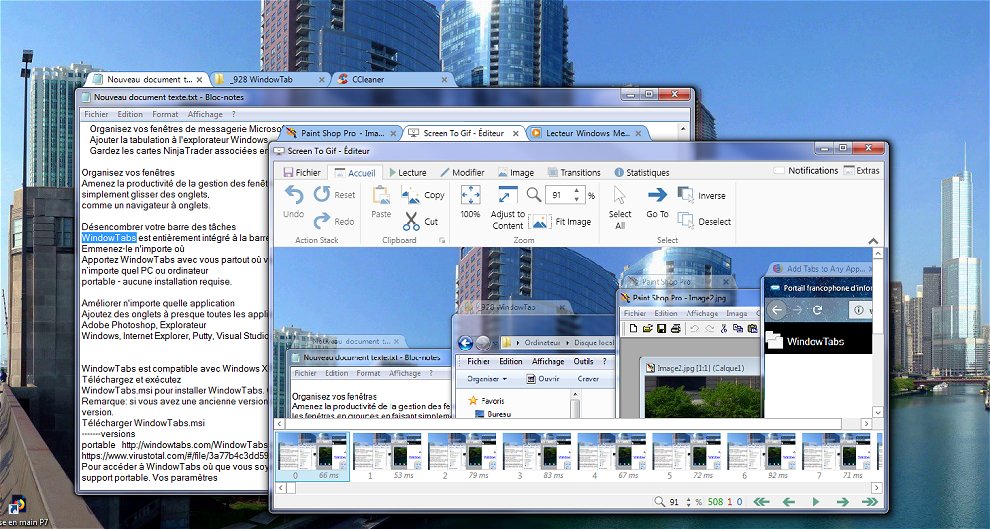Jump to the first frame

point(761,502)
